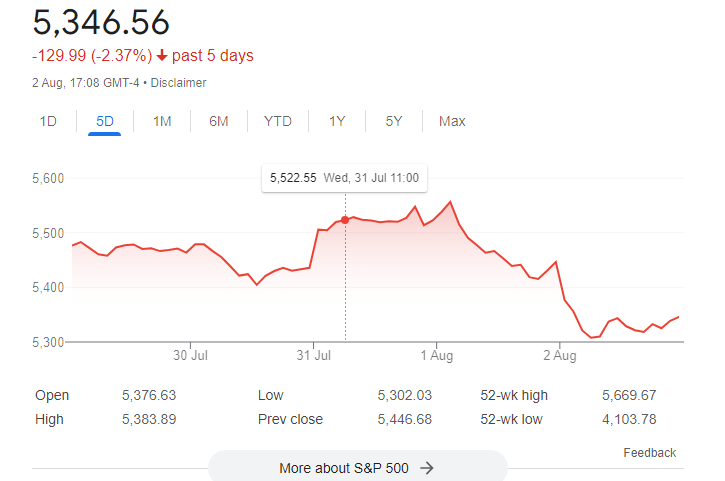The height and width of the screenshot is (481, 725).
Task: Click the 52-wk high value 5,669.67
Action: [628, 395]
